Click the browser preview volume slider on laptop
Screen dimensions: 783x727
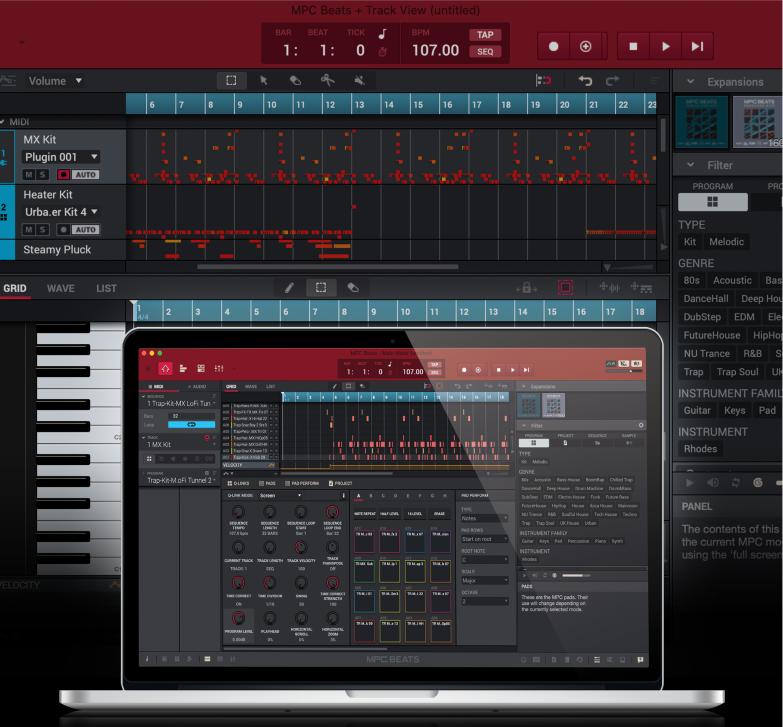click(x=578, y=575)
